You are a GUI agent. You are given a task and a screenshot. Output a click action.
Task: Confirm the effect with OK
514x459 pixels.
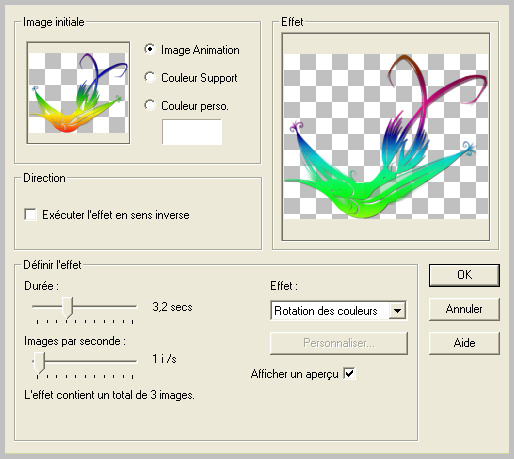tap(464, 275)
